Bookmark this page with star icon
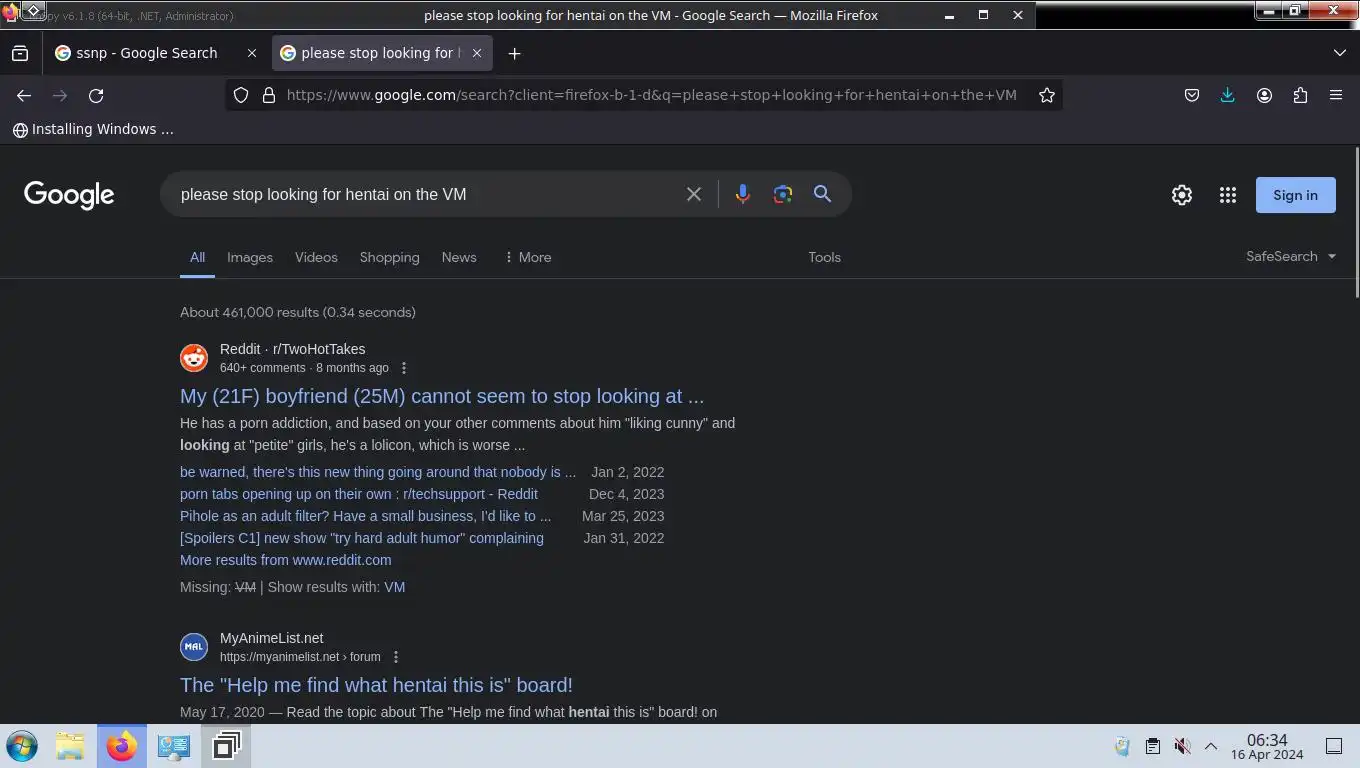Image resolution: width=1360 pixels, height=768 pixels. tap(1047, 95)
